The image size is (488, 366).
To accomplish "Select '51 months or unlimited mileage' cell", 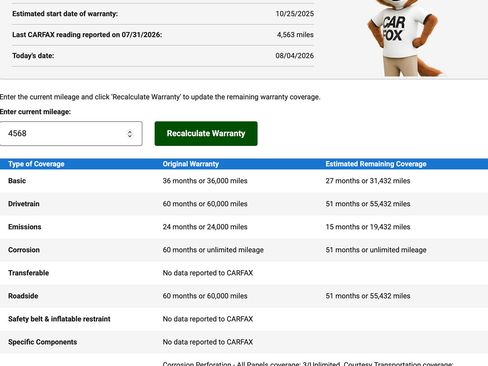I will tap(376, 250).
